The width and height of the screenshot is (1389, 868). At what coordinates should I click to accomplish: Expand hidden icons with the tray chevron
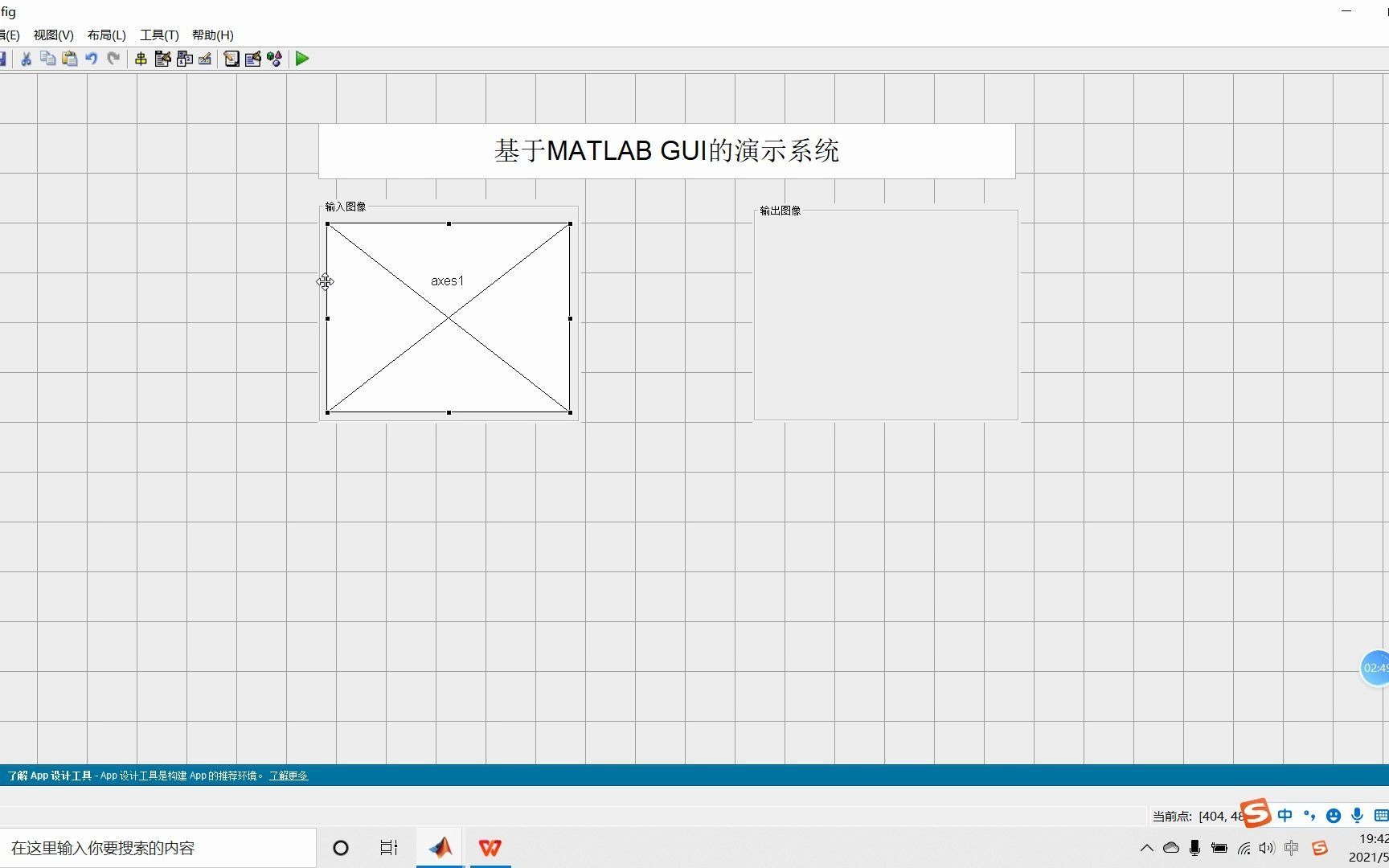(x=1148, y=848)
